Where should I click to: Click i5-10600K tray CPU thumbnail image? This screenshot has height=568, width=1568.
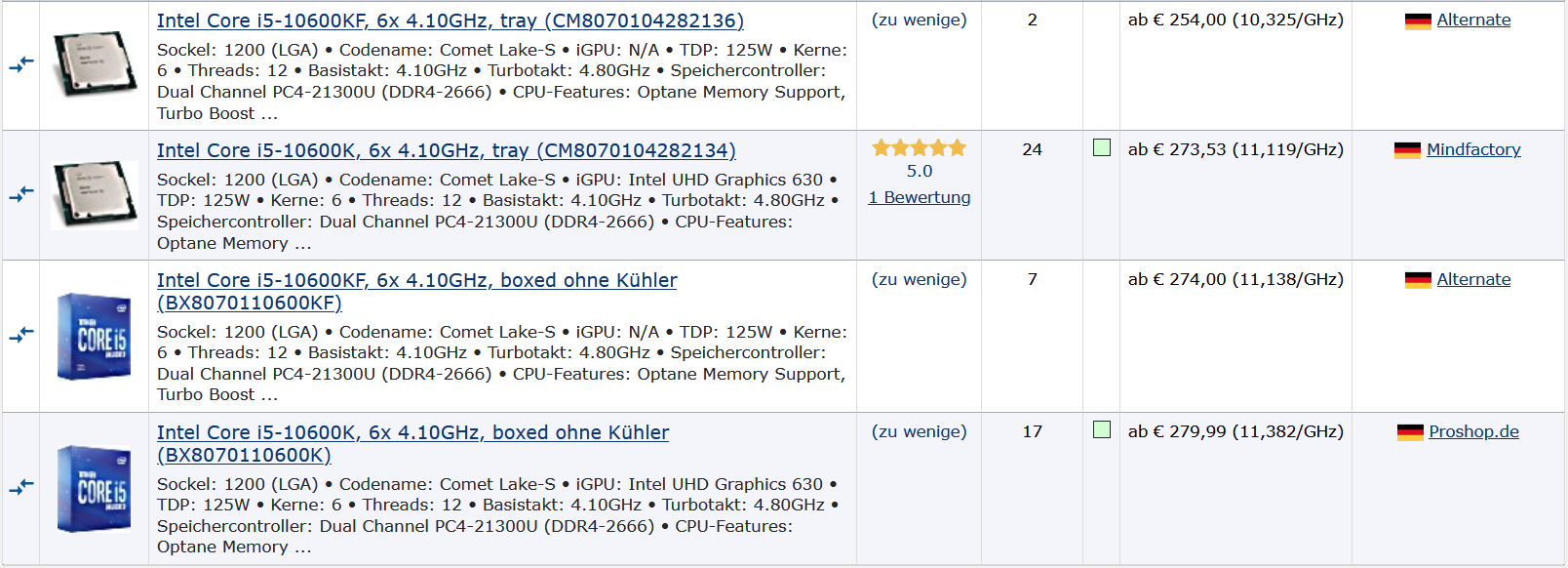pyautogui.click(x=95, y=194)
